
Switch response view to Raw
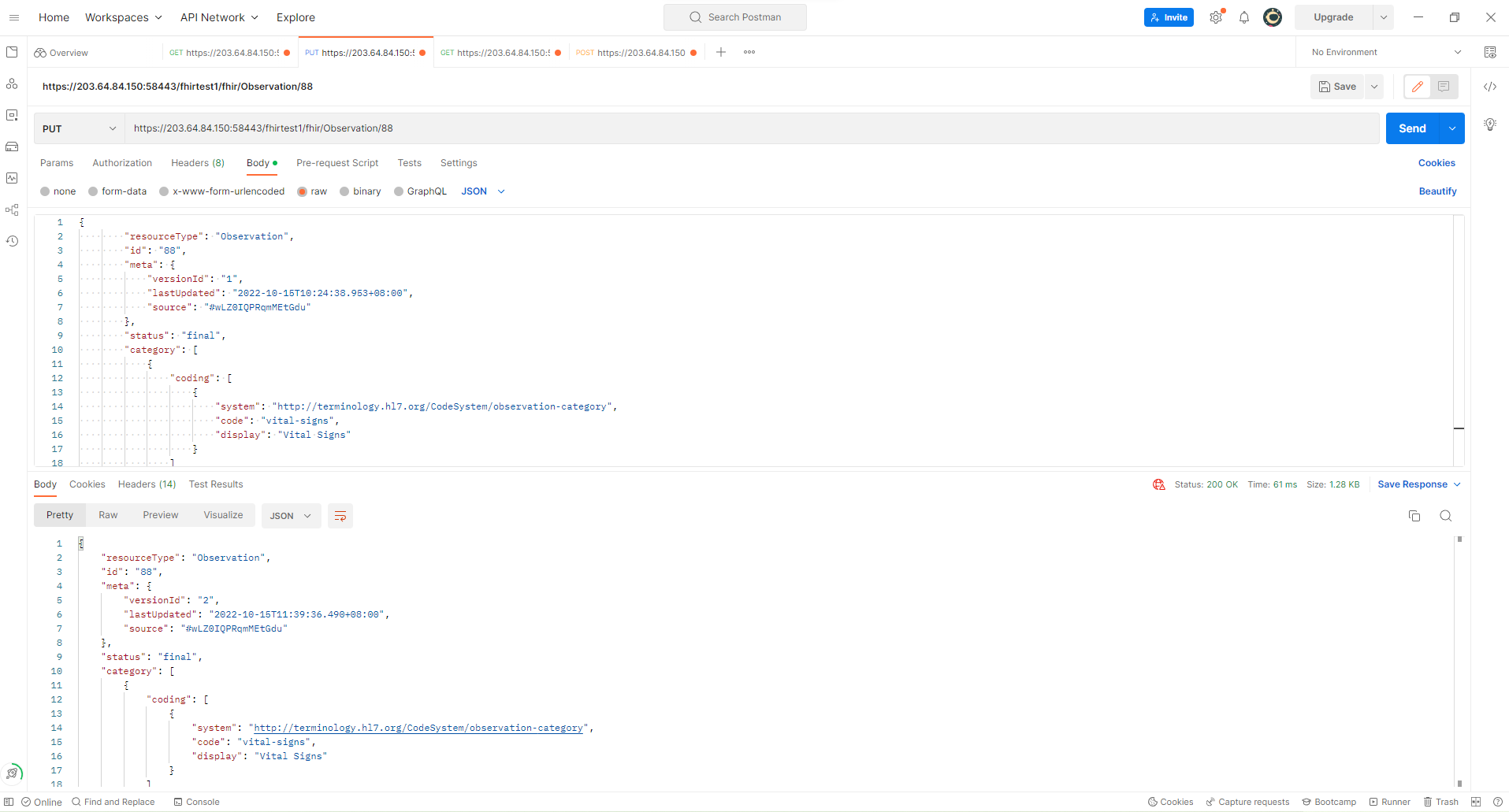click(x=108, y=515)
